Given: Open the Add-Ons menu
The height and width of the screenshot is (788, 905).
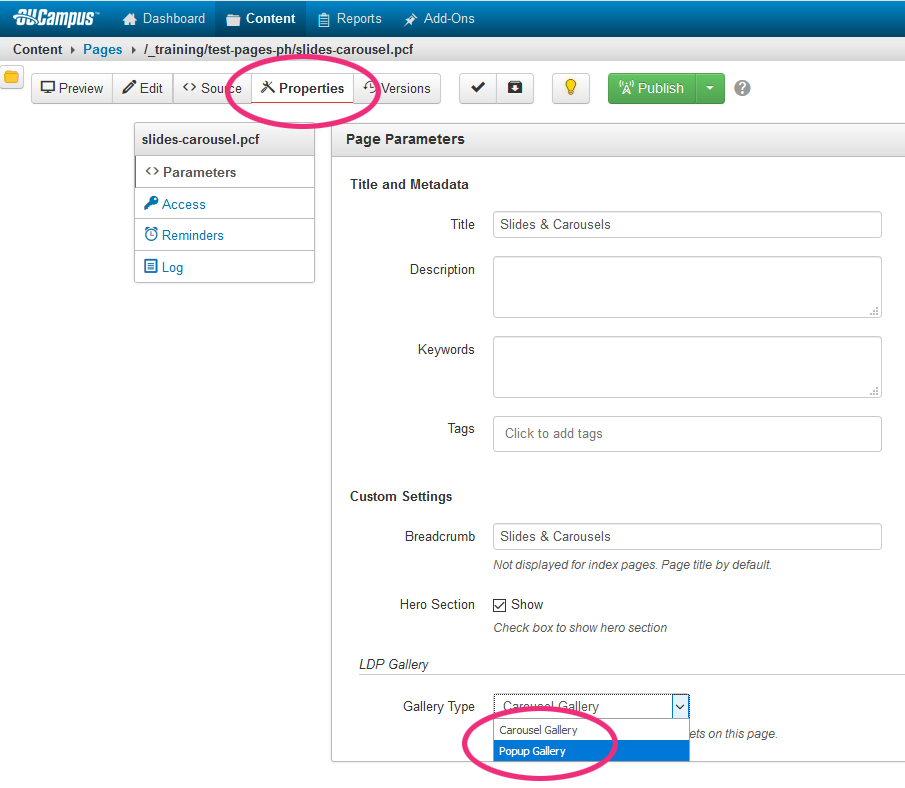Looking at the screenshot, I should coord(439,18).
